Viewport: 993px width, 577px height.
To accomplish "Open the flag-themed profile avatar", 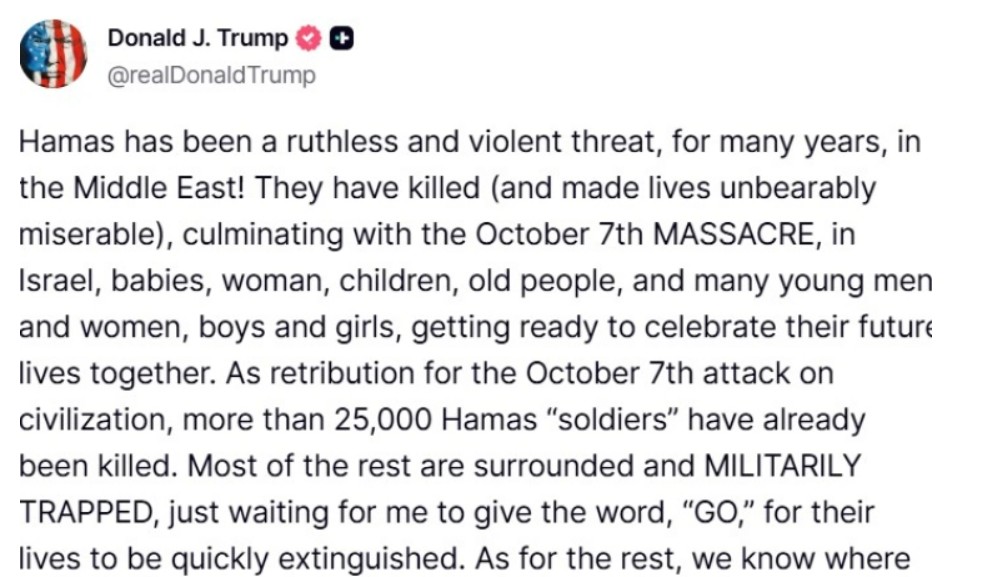I will point(53,53).
